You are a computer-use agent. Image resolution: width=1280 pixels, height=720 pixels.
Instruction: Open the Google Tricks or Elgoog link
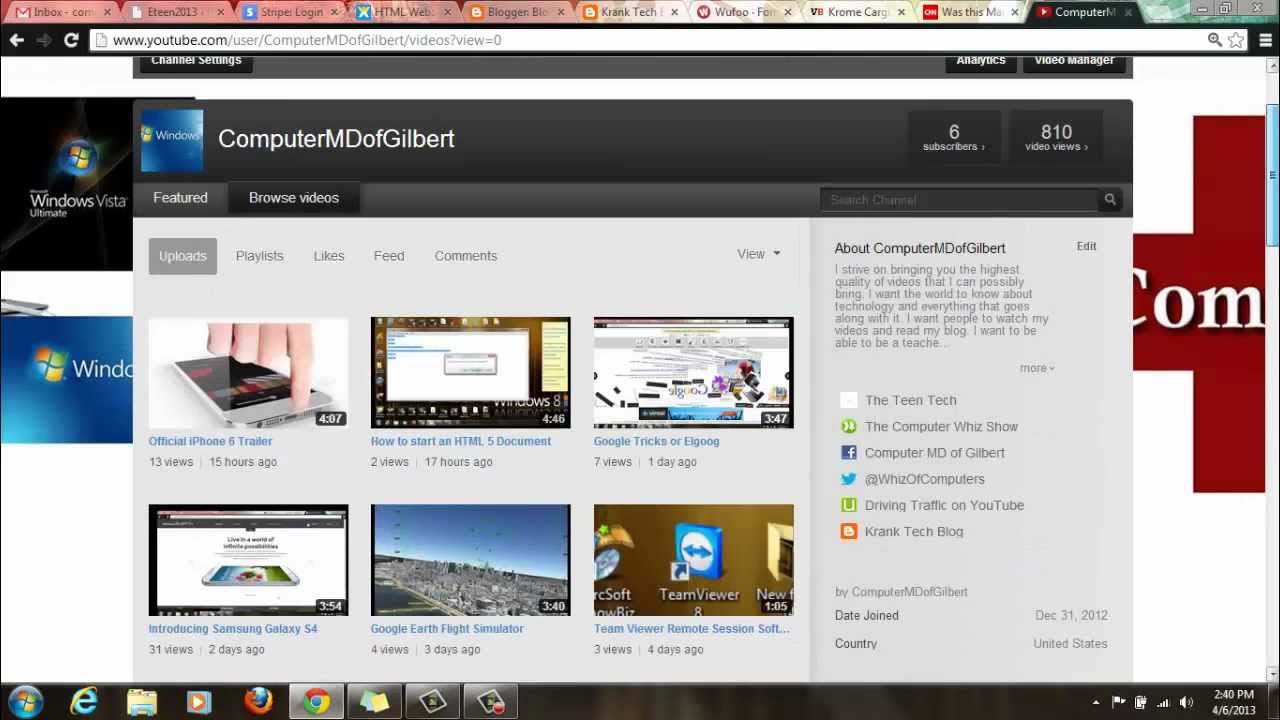[656, 441]
